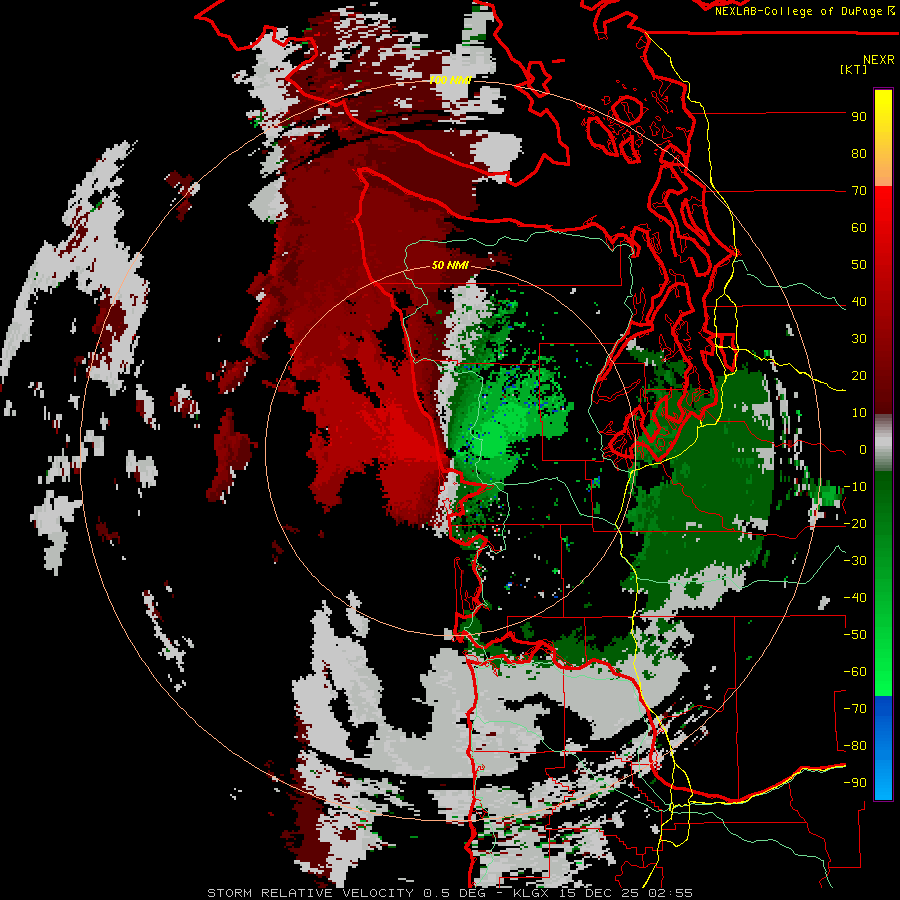The width and height of the screenshot is (900, 900).
Task: Click the 70 value on the velocity scale
Action: (x=859, y=191)
